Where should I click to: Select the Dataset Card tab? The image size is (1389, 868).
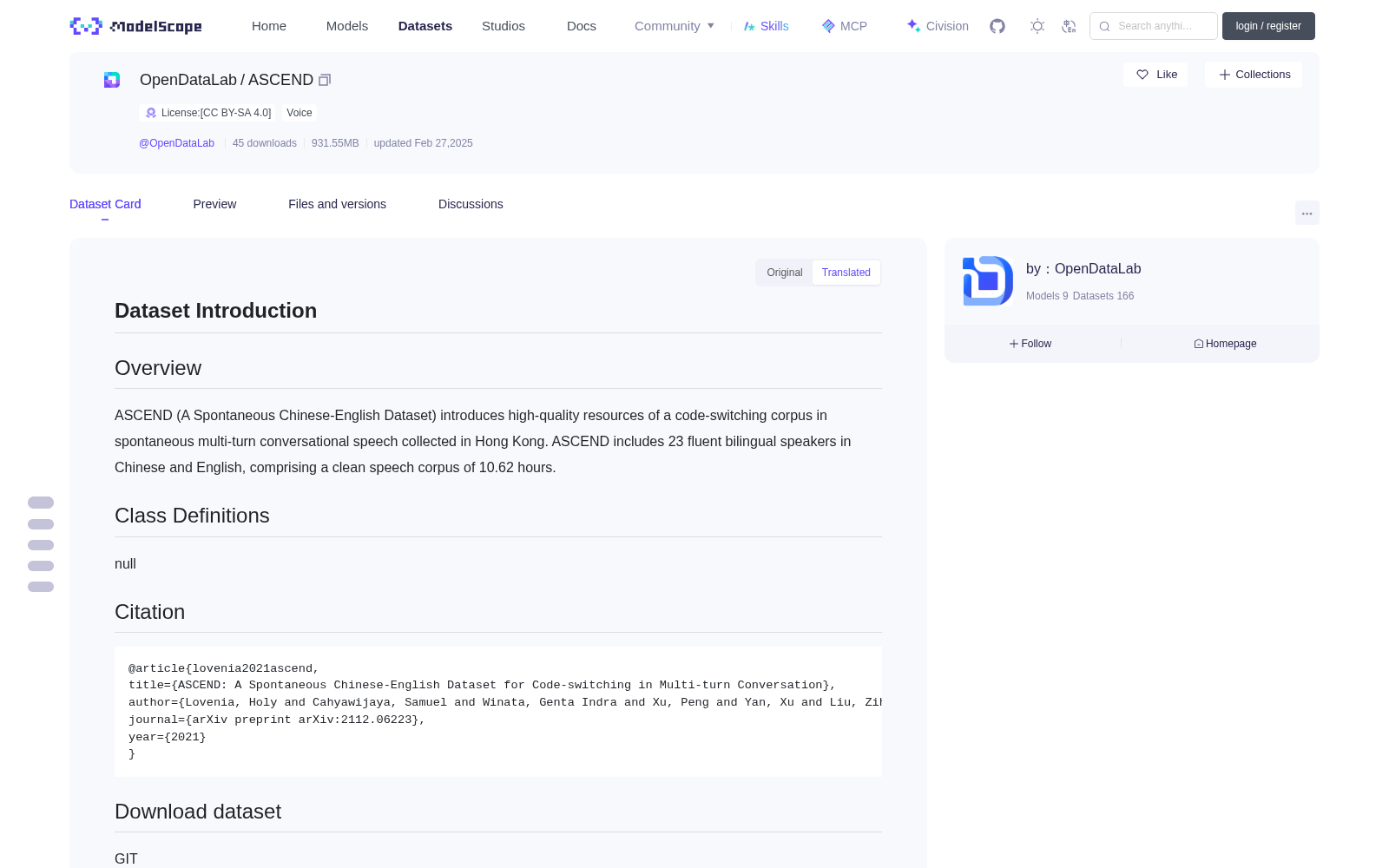pyautogui.click(x=105, y=204)
